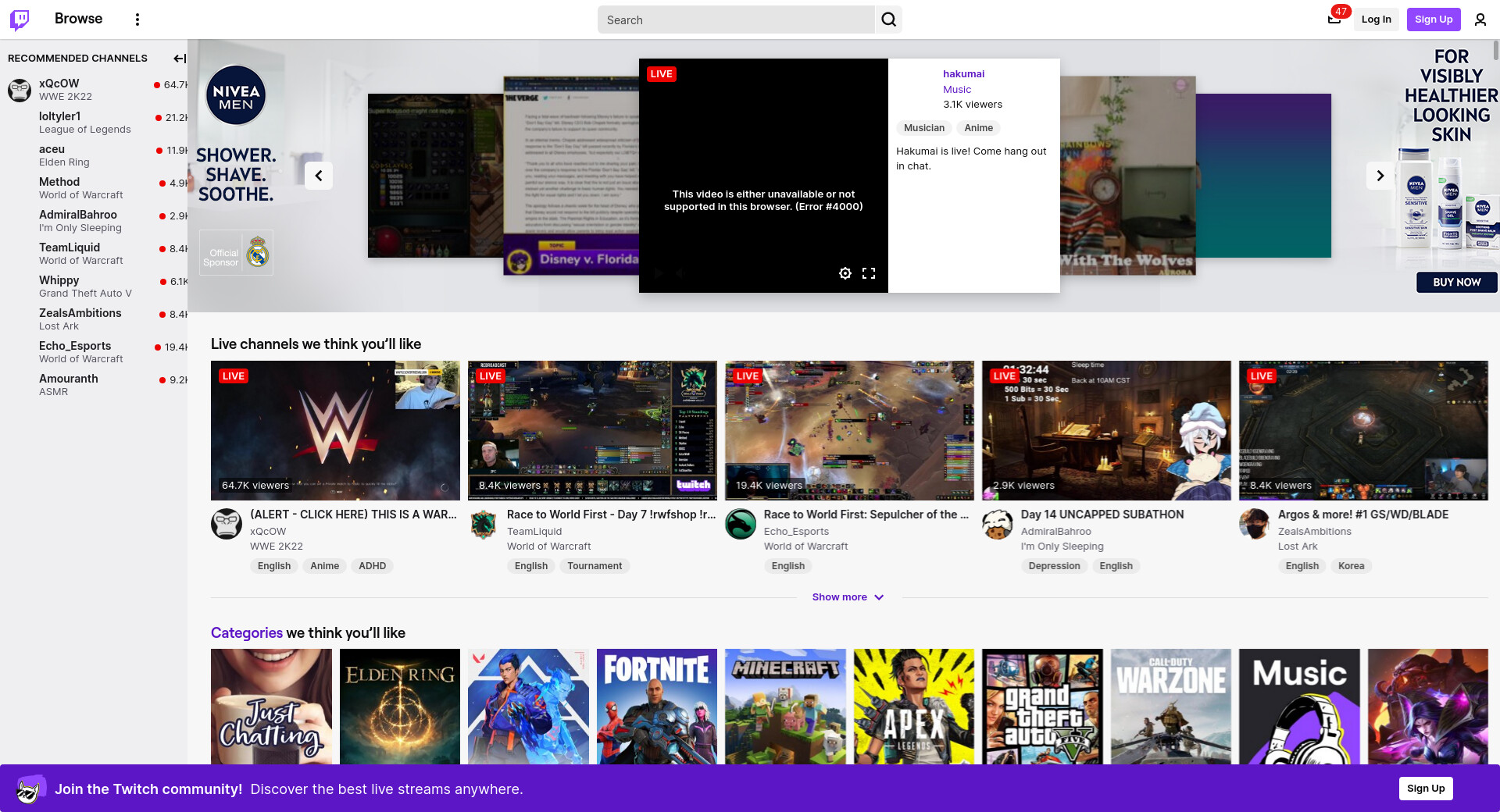Screen dimensions: 1500x812
Task: Advance carousel to next featured stream
Action: pyautogui.click(x=1380, y=176)
